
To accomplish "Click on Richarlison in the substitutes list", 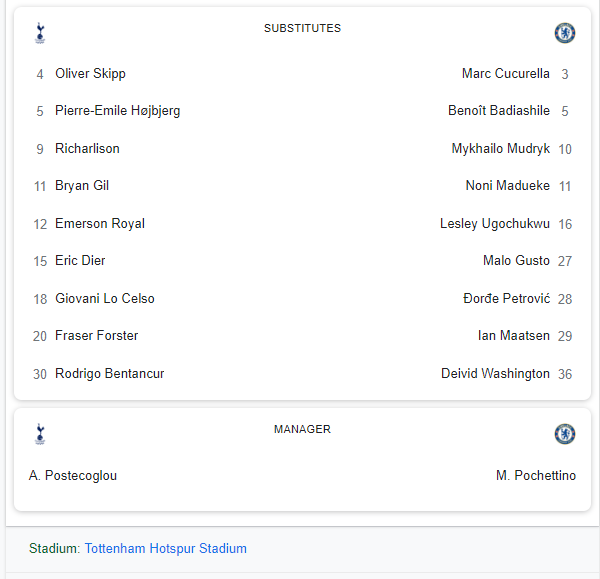I will [87, 148].
